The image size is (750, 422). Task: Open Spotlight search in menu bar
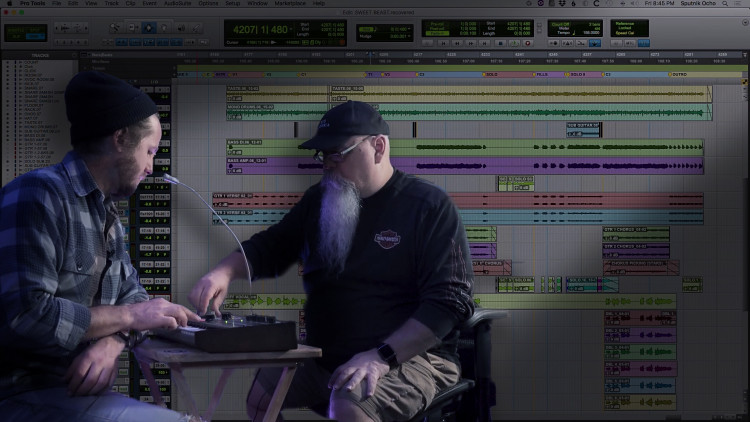click(725, 3)
